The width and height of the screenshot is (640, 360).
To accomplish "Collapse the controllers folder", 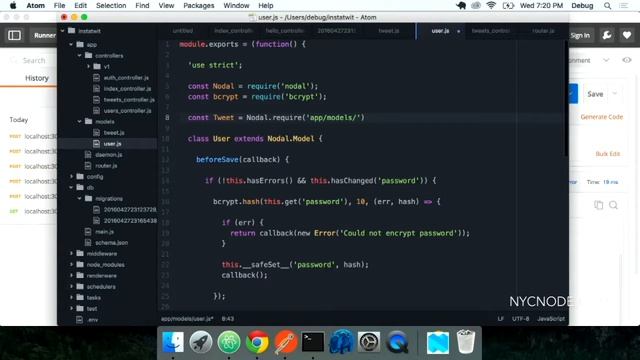I will click(x=80, y=56).
